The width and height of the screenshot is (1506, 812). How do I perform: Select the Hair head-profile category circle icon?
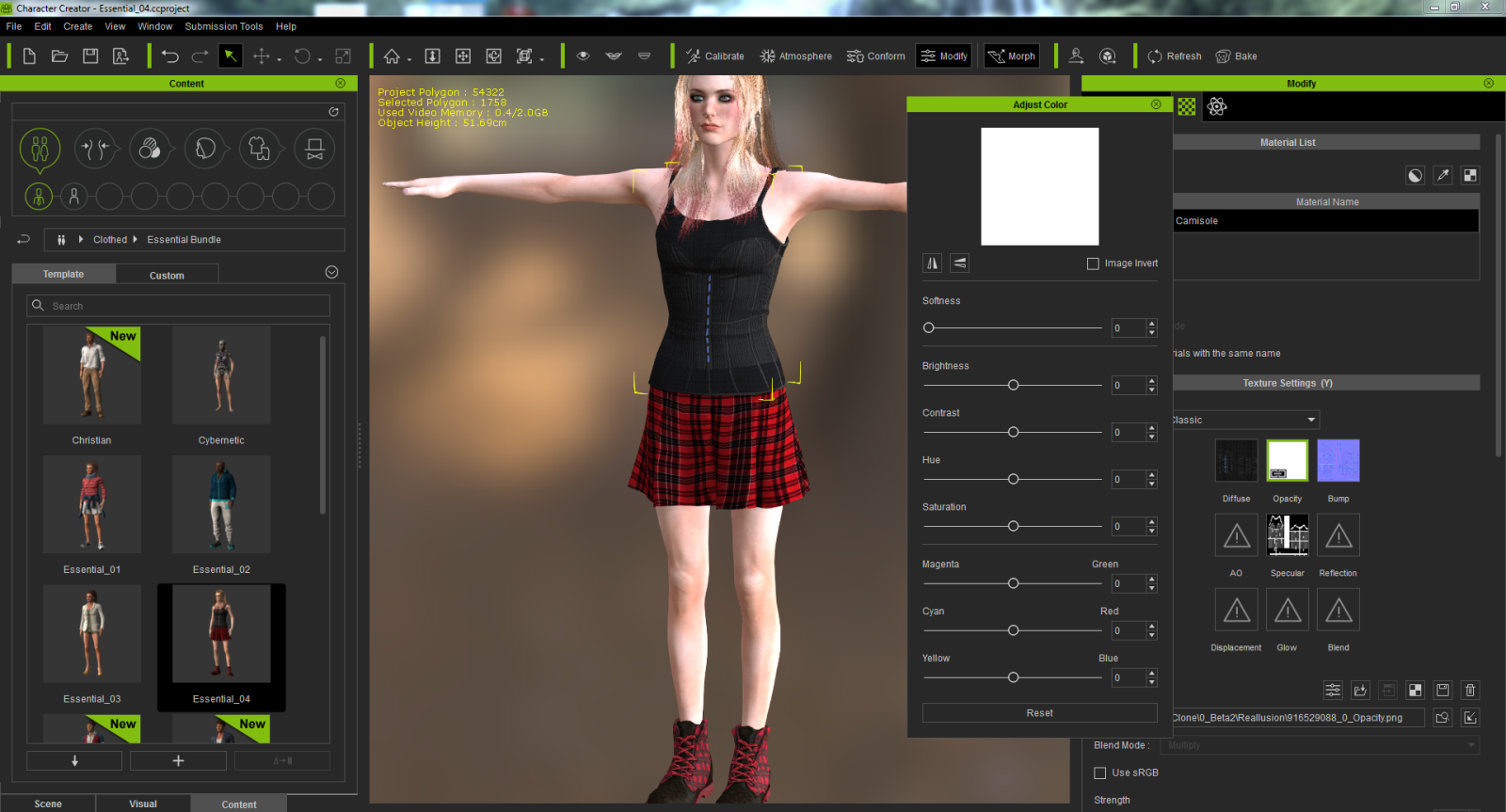(x=205, y=149)
